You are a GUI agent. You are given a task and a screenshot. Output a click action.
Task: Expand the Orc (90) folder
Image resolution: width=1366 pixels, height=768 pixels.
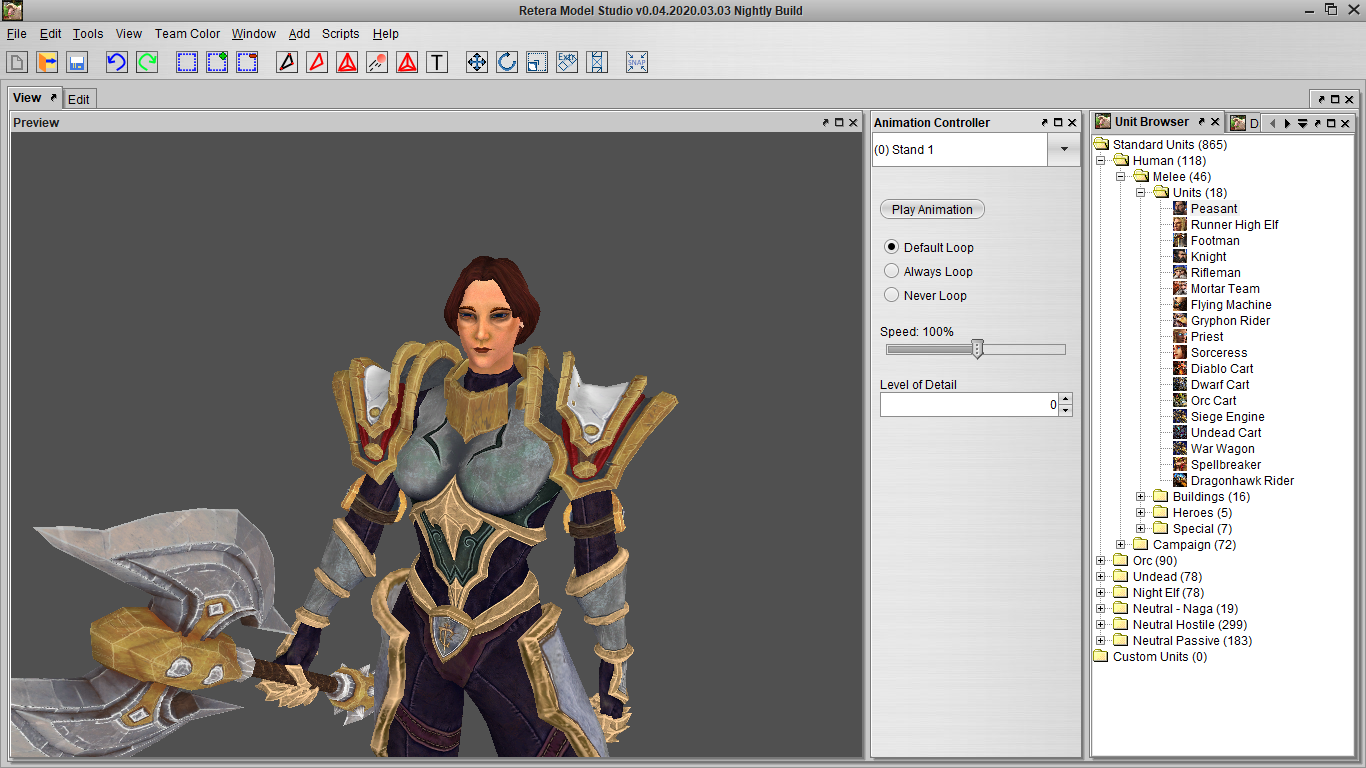click(1101, 561)
